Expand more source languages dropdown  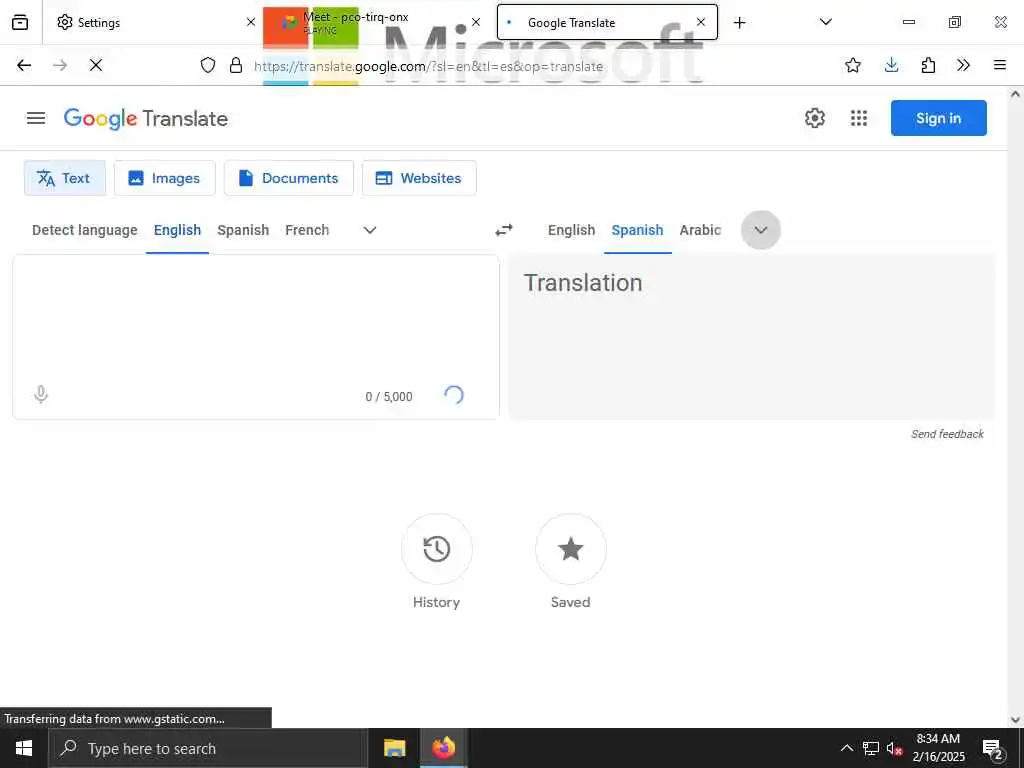pos(370,230)
